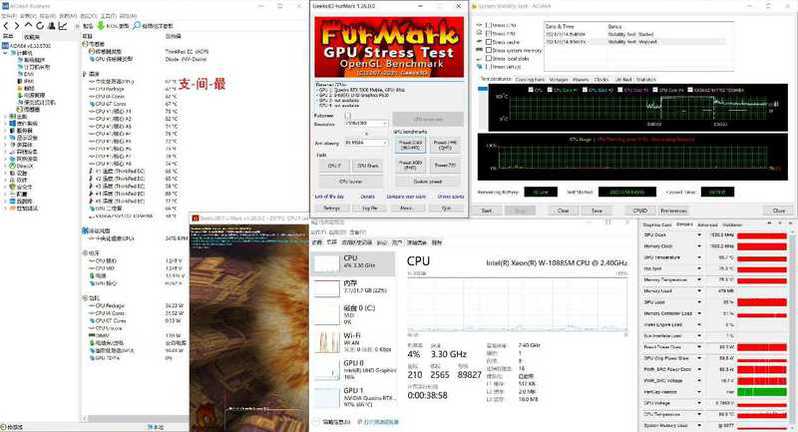798x432 pixels.
Task: Switch to 收藏夹 Favorites tab in AIDA64
Action: click(x=32, y=37)
